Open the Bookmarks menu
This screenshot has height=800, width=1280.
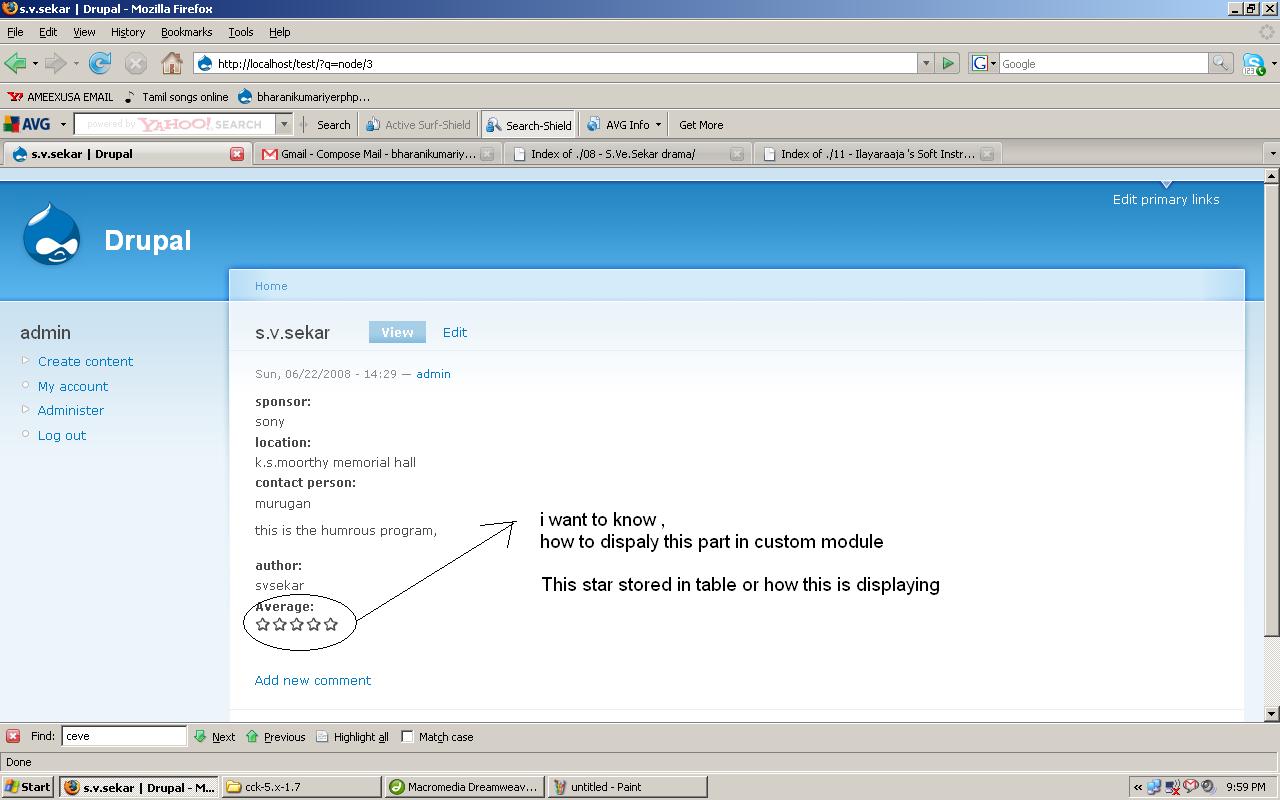pos(186,32)
